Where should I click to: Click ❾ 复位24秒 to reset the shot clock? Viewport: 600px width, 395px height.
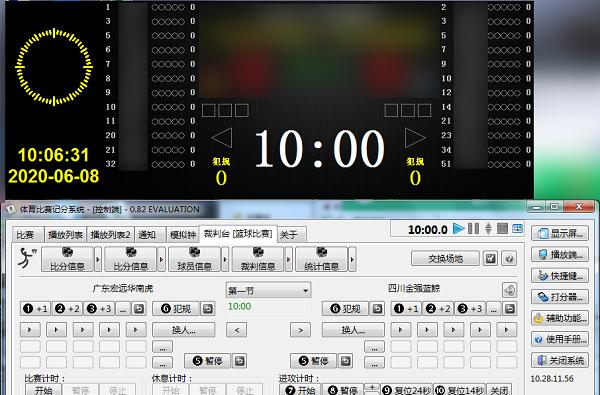pyautogui.click(x=406, y=390)
